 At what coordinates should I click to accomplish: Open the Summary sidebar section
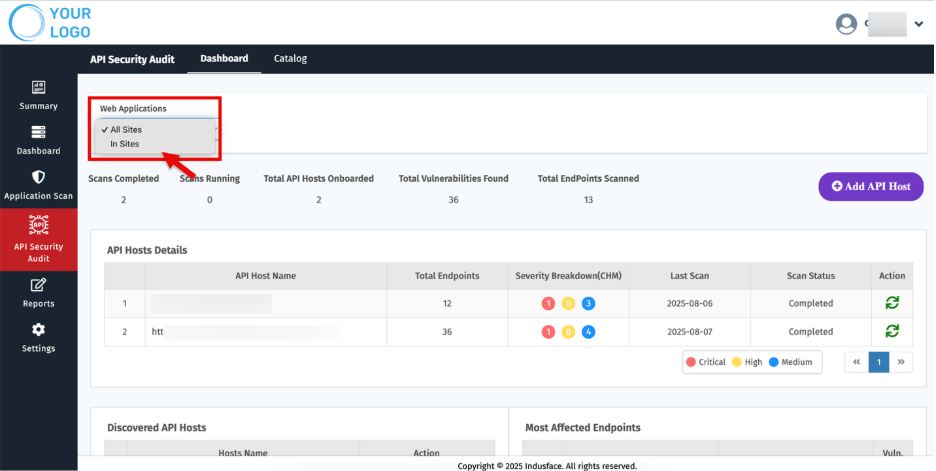point(38,96)
